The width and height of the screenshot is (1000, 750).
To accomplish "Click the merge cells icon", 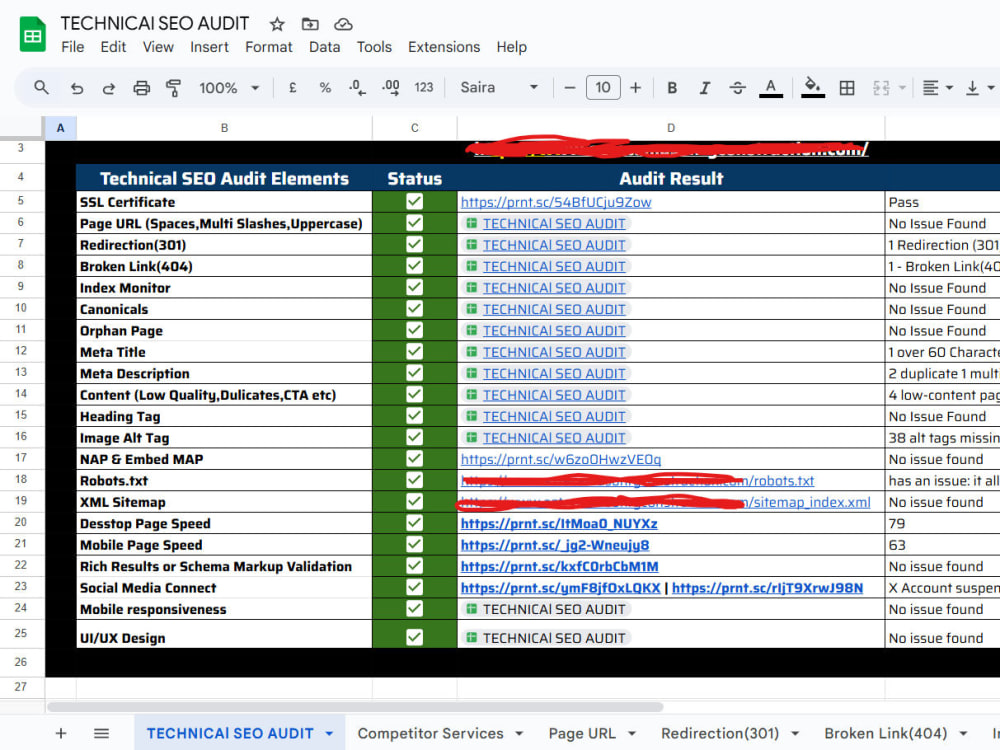I will (881, 88).
